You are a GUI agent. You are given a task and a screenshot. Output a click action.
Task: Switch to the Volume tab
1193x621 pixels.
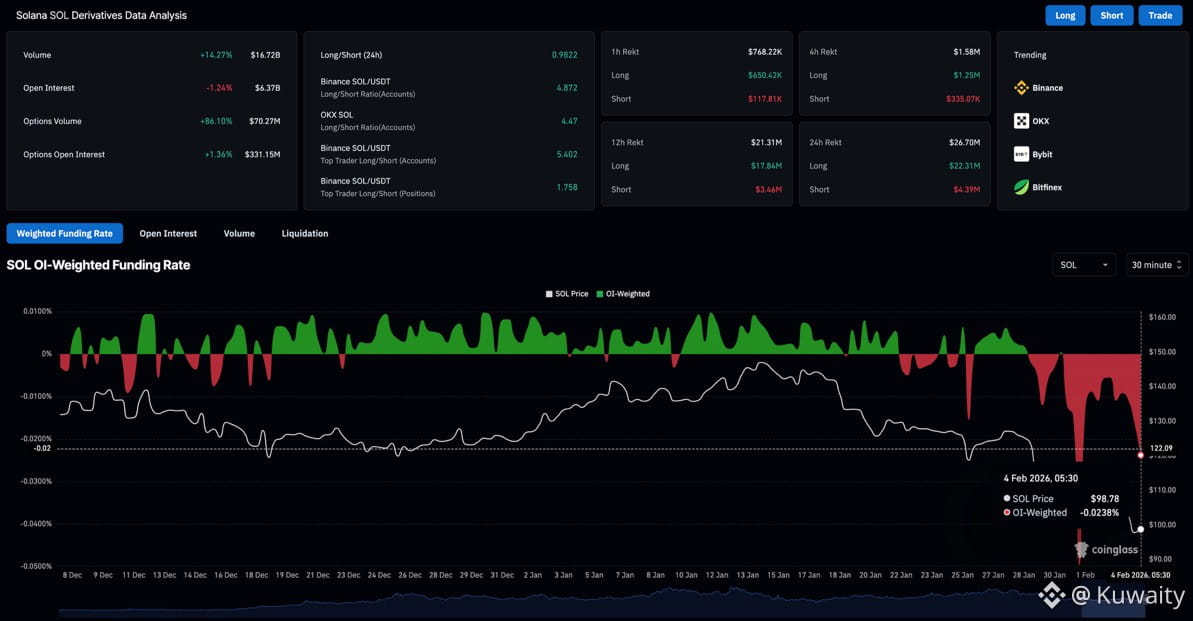coord(239,233)
